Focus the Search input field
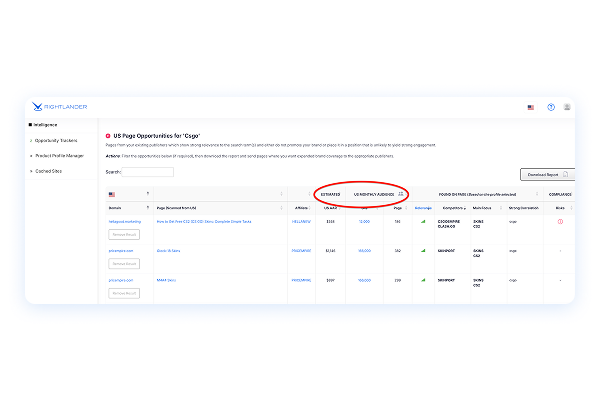The image size is (600, 400). tap(149, 172)
